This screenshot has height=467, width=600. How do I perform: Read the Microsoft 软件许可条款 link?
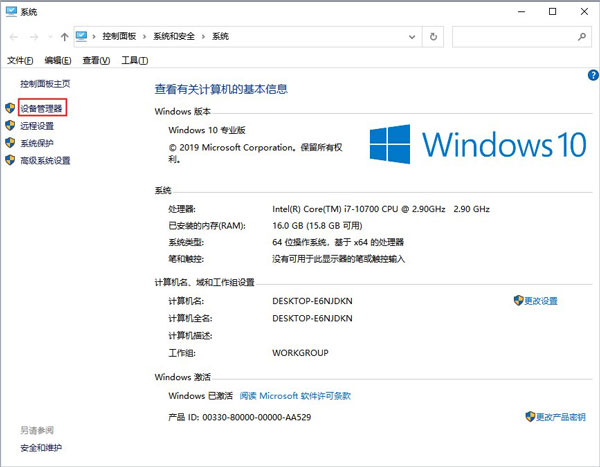pos(295,396)
